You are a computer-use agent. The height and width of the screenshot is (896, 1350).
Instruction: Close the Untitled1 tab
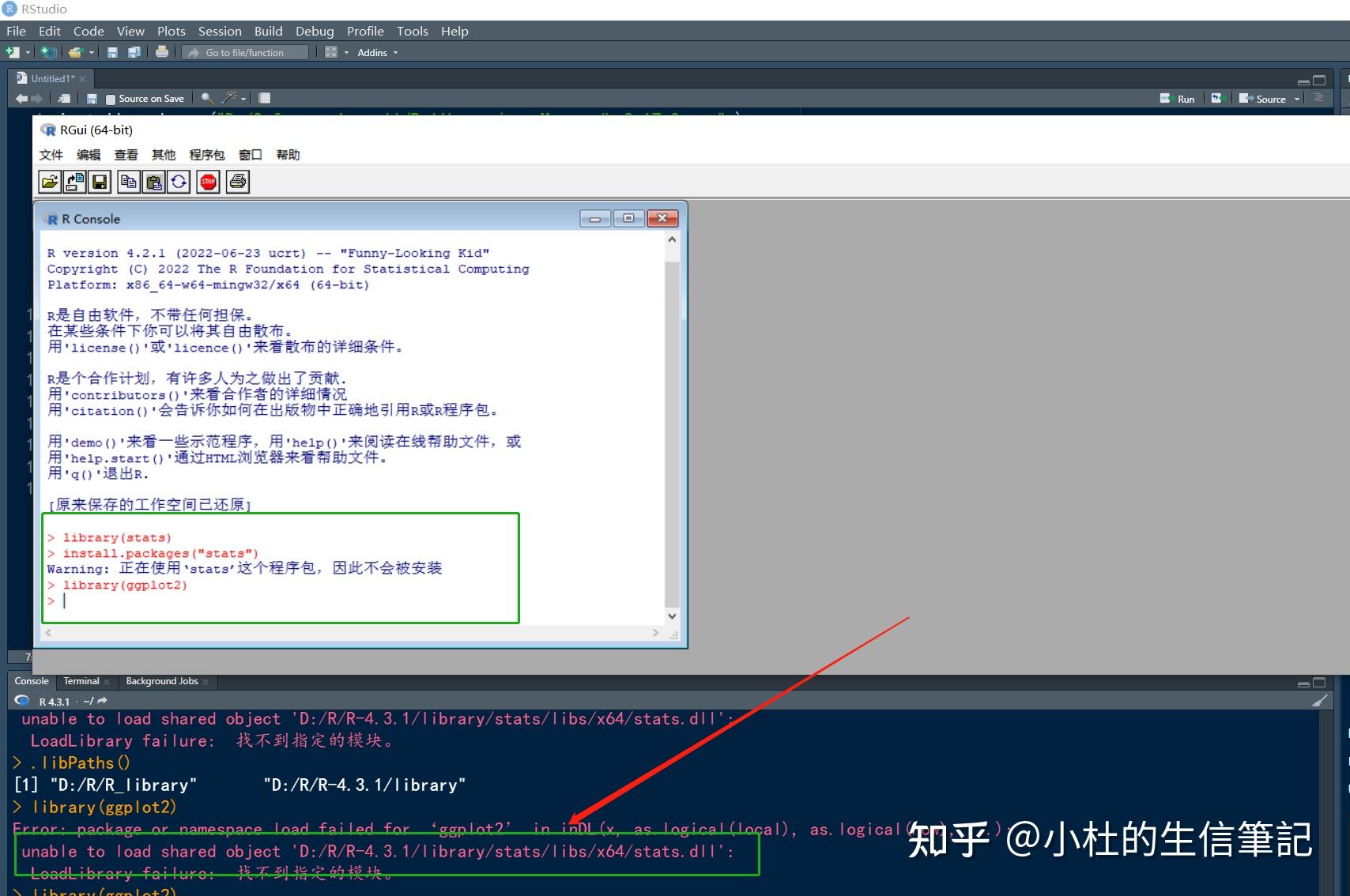82,79
